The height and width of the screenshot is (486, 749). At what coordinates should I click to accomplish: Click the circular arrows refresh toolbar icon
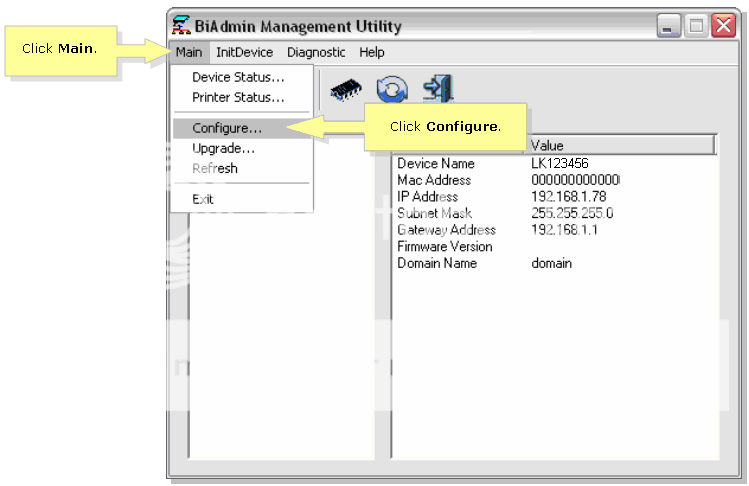point(392,89)
